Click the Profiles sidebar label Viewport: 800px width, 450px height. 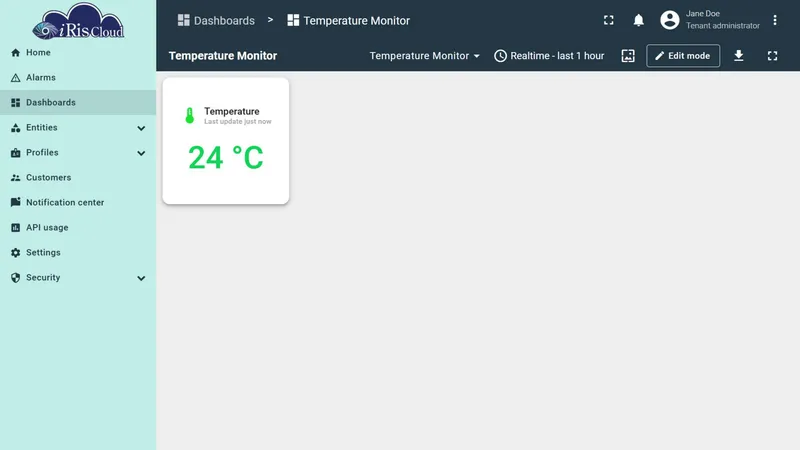pyautogui.click(x=42, y=153)
